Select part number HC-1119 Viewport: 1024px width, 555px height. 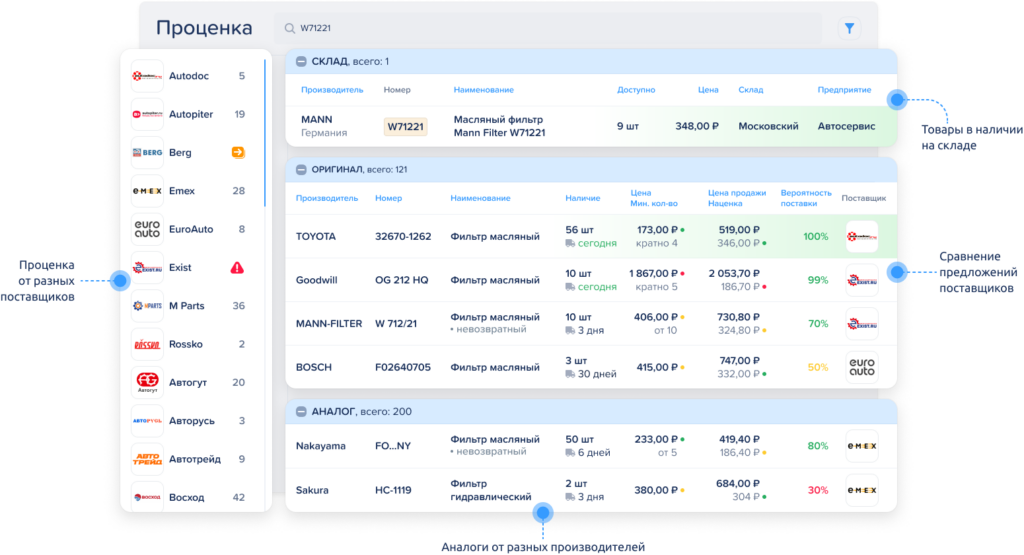click(x=393, y=490)
